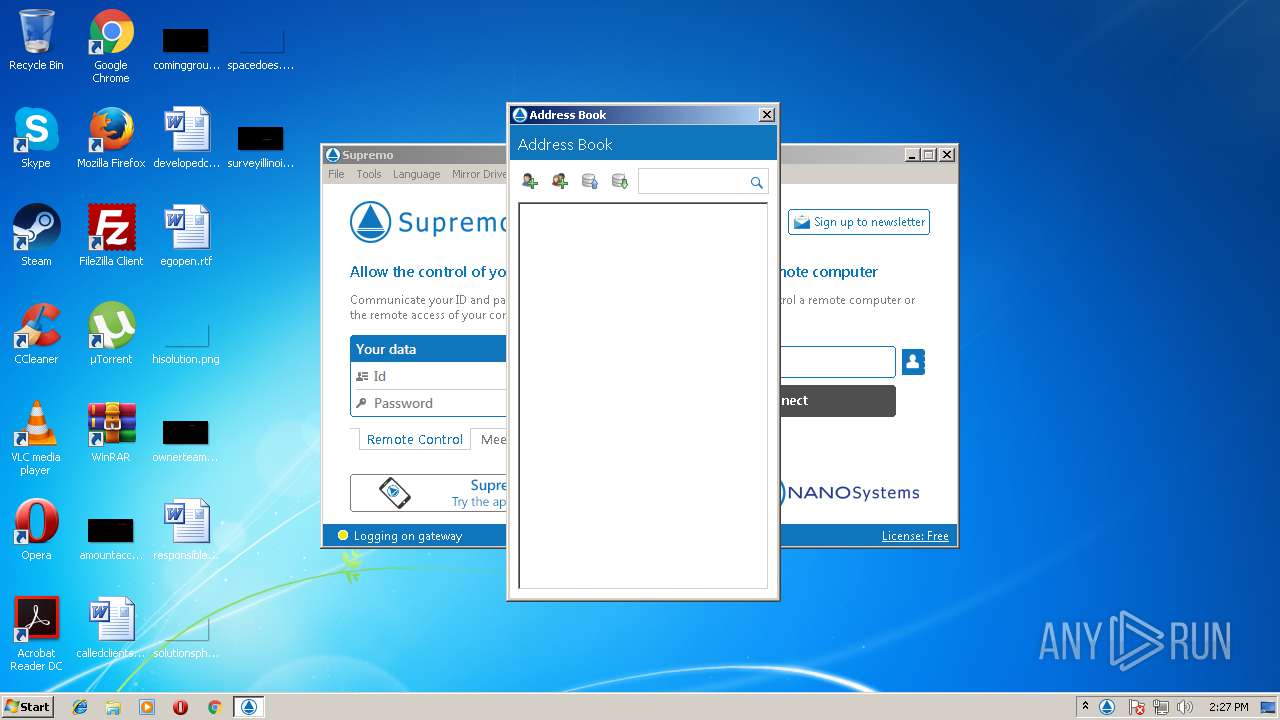Screen dimensions: 1280x720
Task: Show hidden system tray icons
Action: click(1085, 706)
